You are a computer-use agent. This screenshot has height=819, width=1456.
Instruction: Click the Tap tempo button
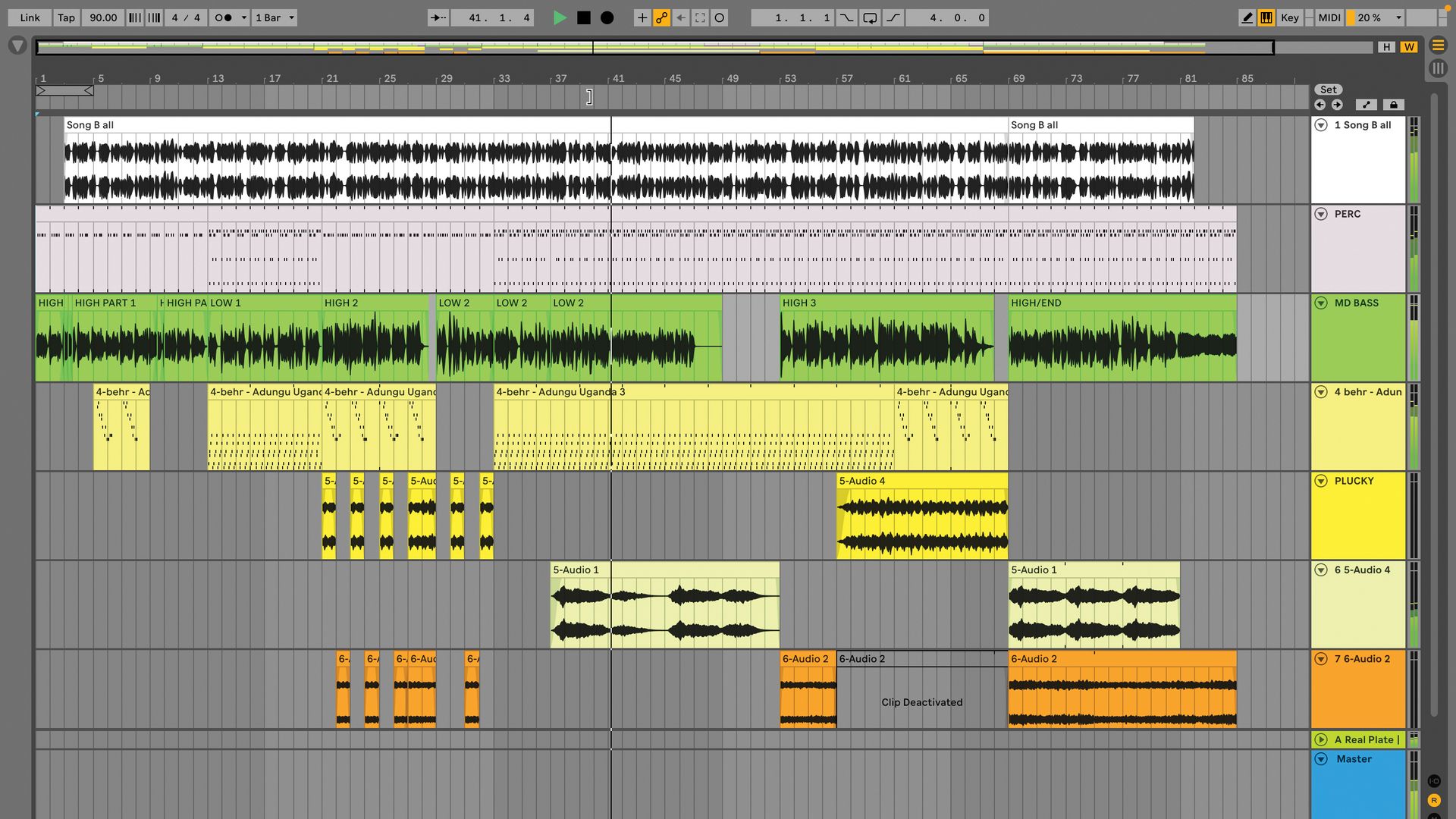(x=66, y=17)
